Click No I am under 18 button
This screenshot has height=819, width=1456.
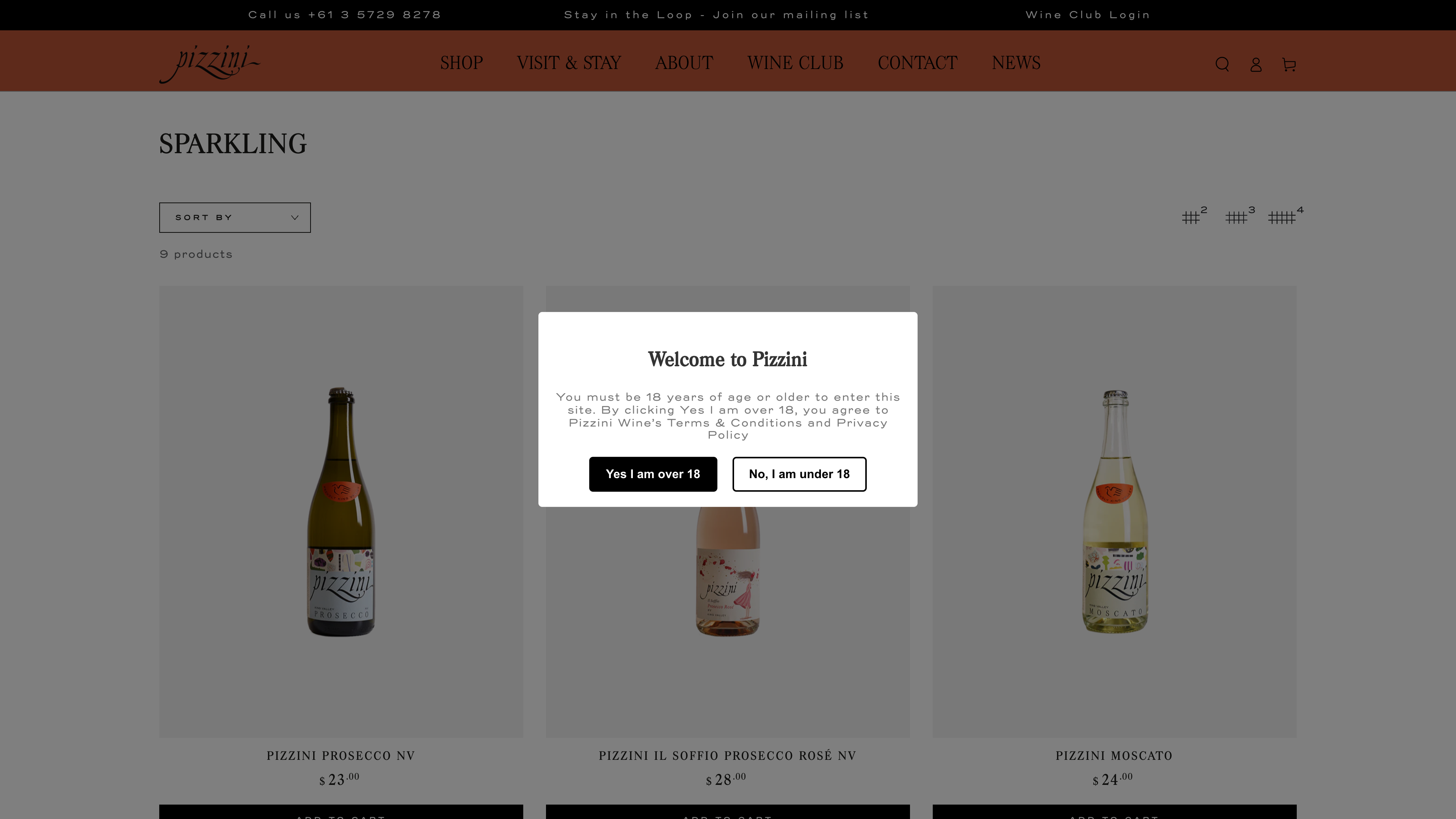click(799, 473)
